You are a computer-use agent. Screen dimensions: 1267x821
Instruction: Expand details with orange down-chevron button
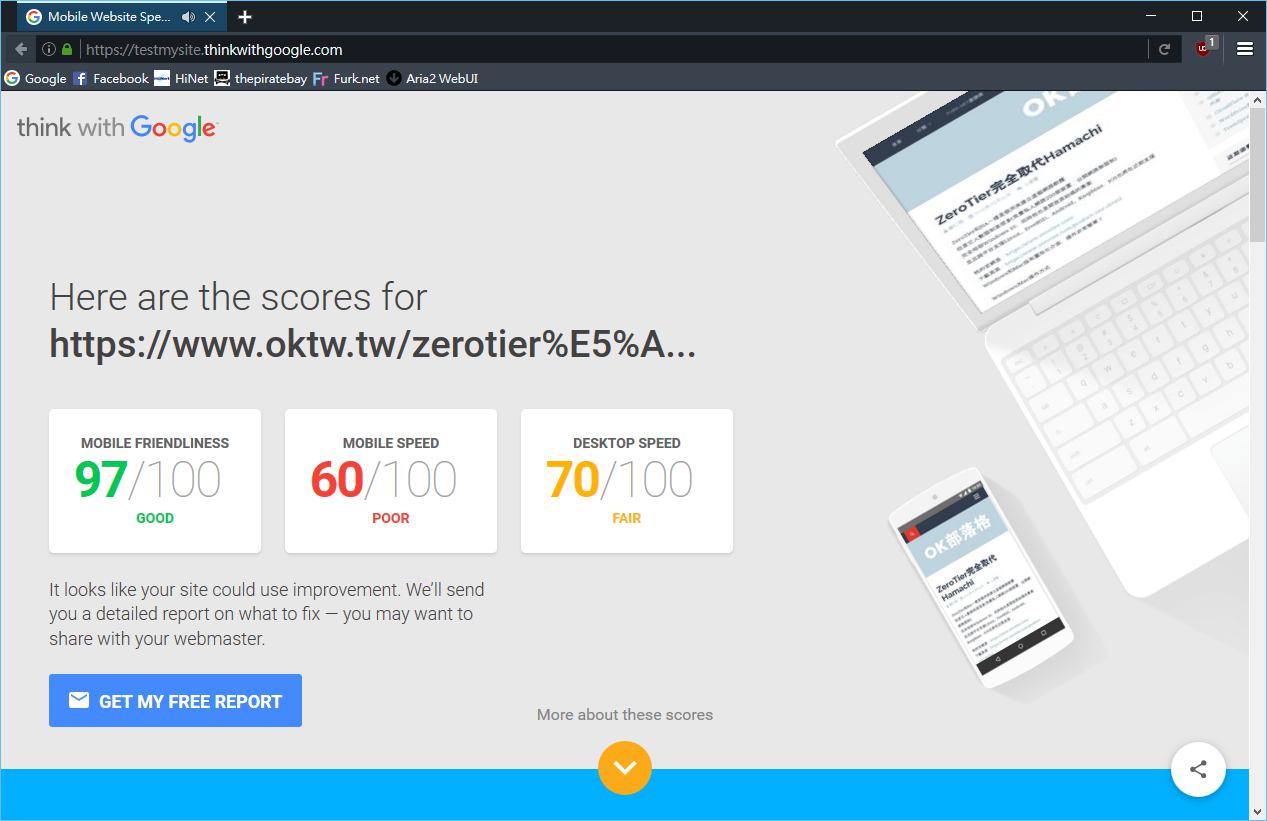pyautogui.click(x=625, y=768)
